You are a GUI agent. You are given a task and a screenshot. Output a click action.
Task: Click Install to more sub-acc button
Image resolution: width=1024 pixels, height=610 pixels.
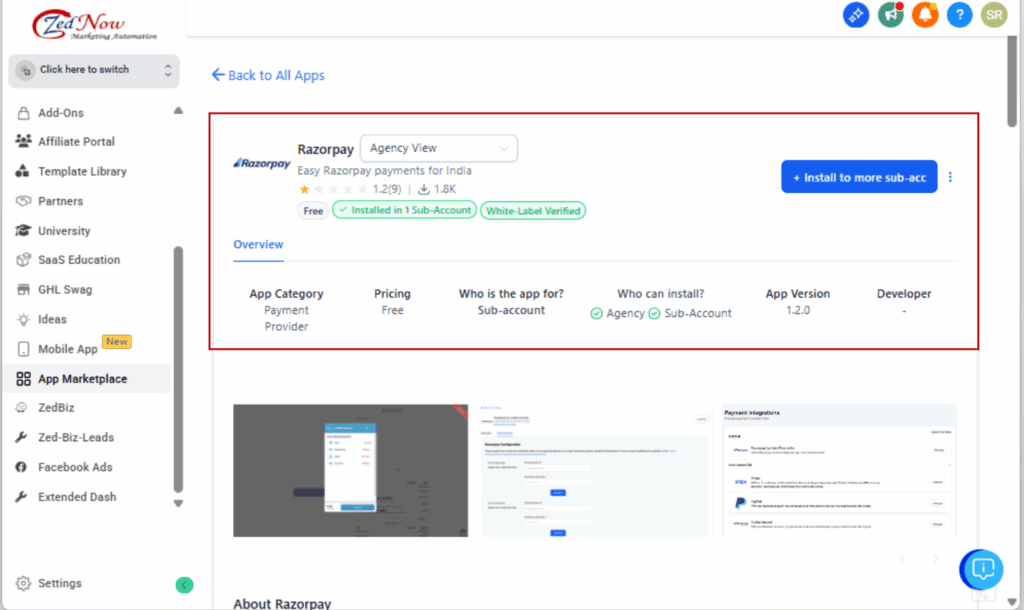click(859, 177)
